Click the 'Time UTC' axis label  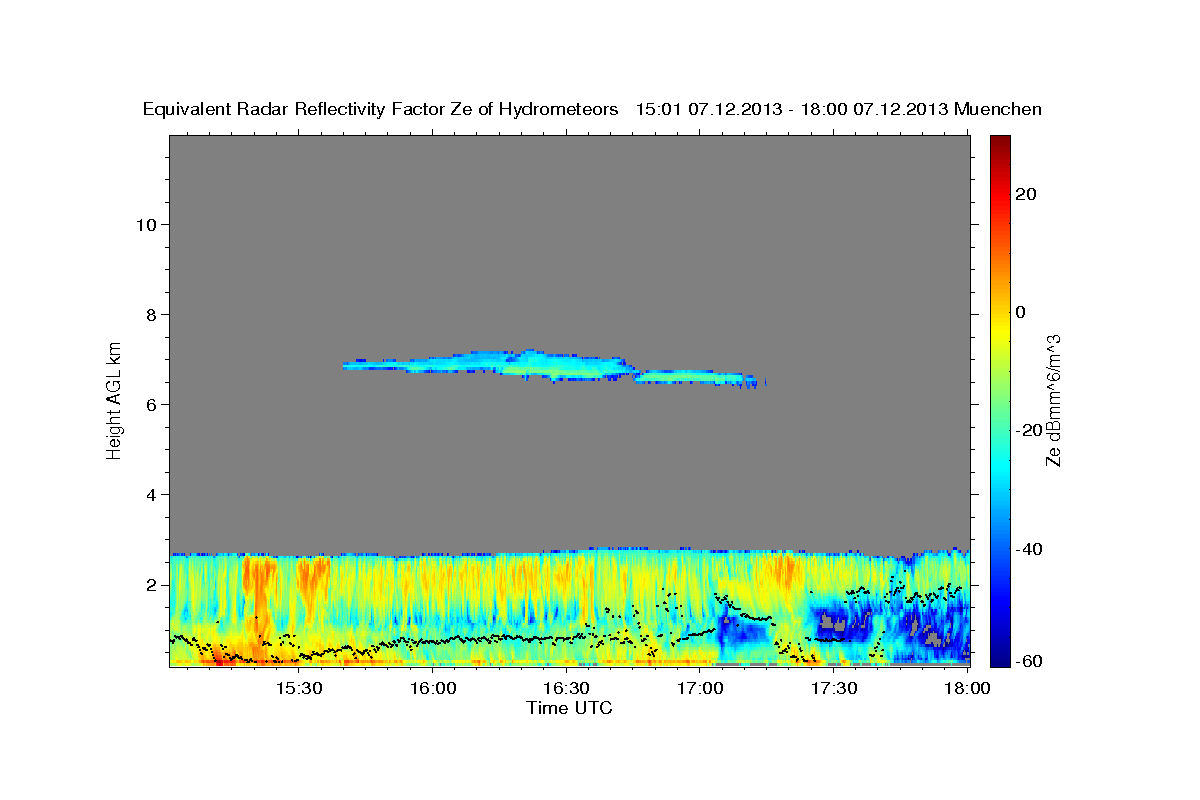(569, 707)
